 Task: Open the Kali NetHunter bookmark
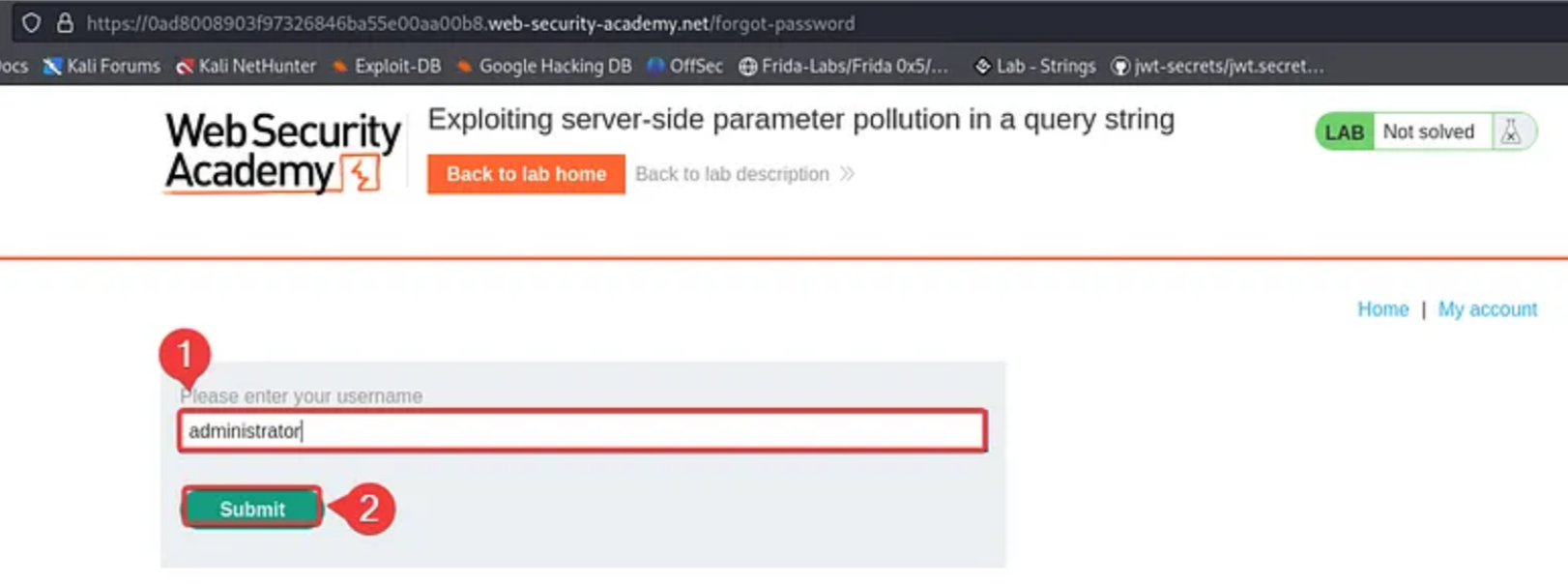tap(247, 66)
